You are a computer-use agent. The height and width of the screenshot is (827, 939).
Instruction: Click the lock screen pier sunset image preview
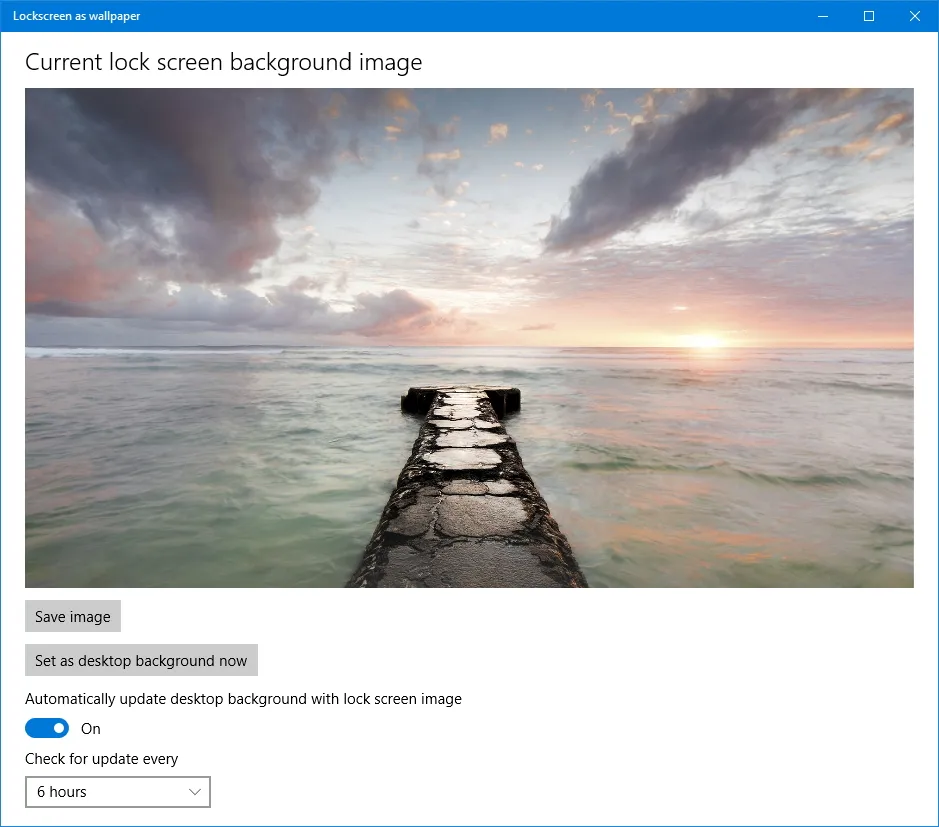tap(470, 338)
